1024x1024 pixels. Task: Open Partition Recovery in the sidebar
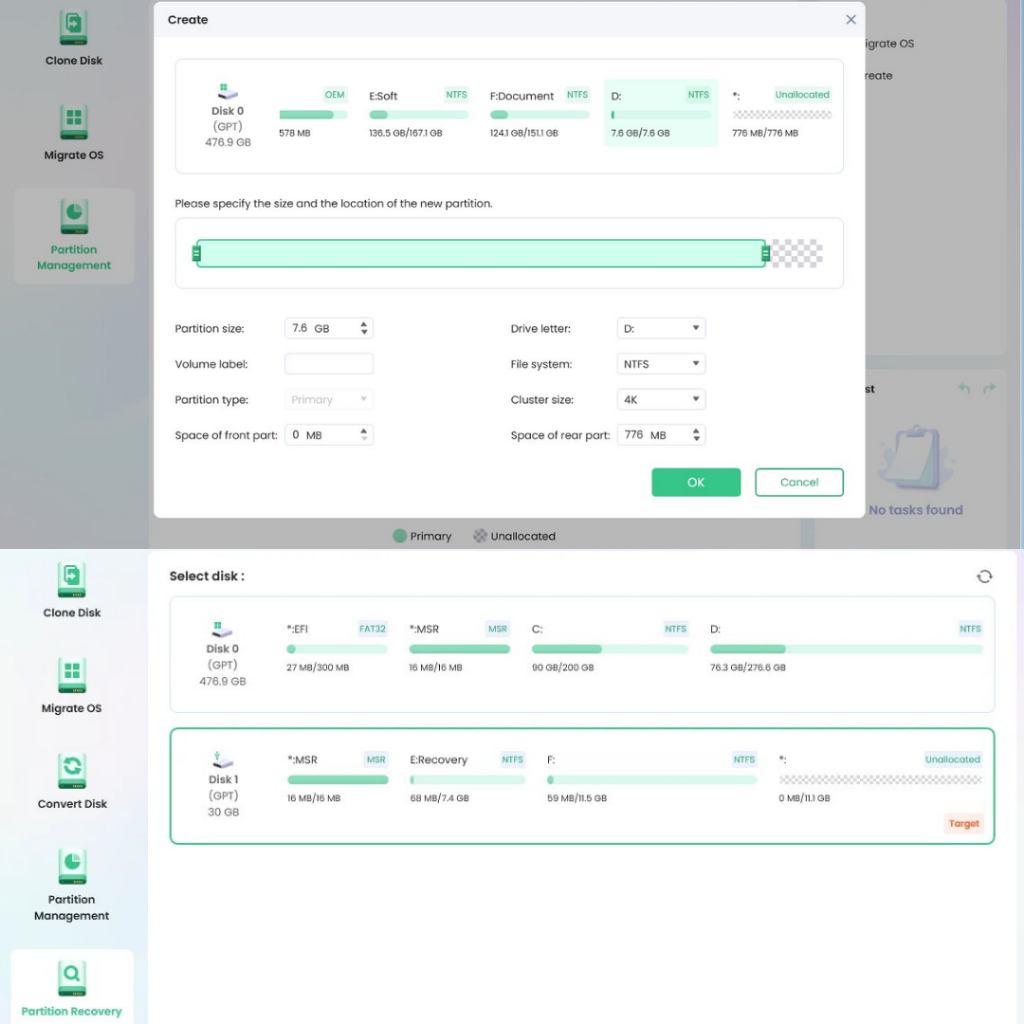[x=72, y=975]
